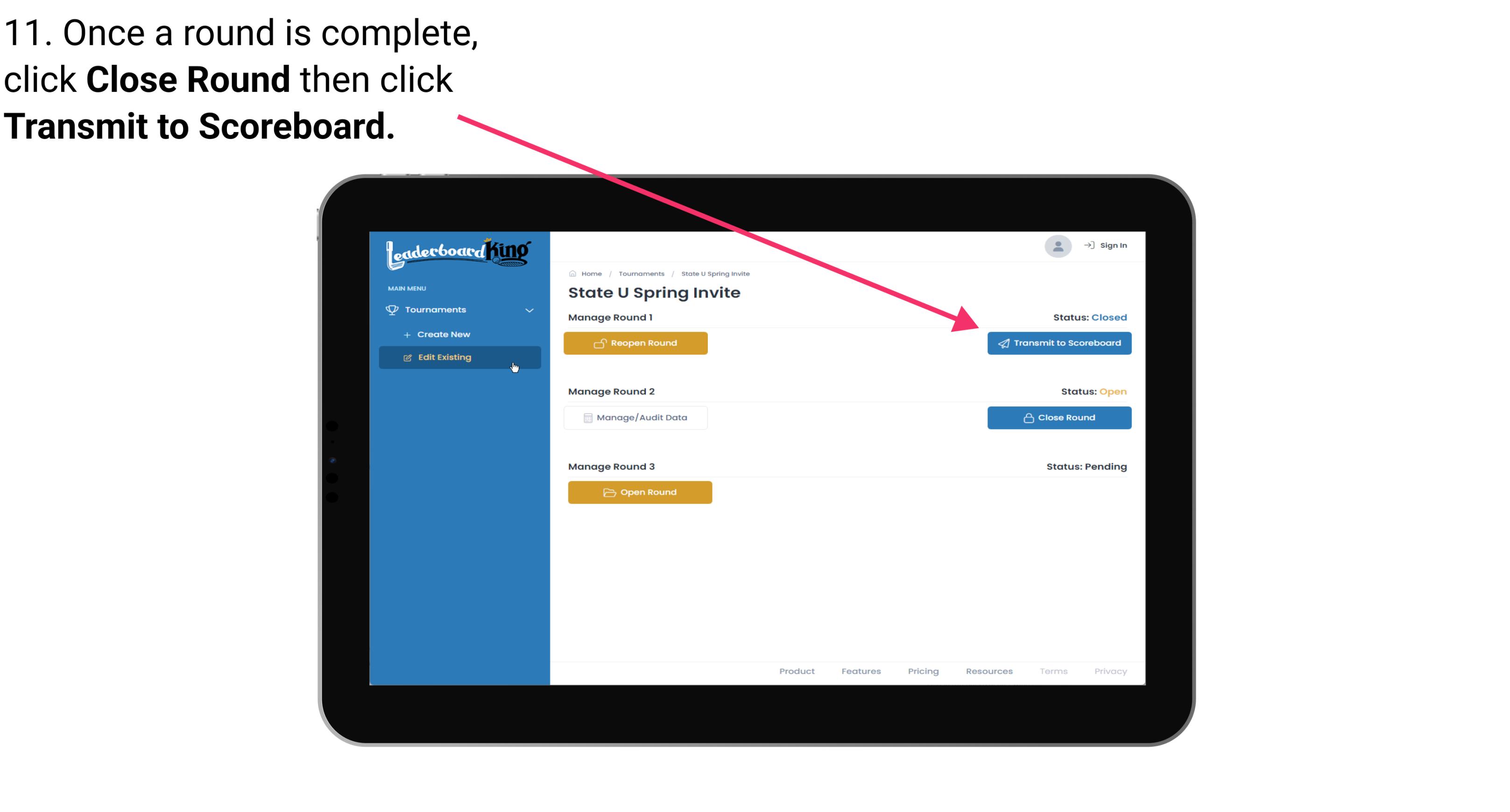Click the Sign In arrow icon
This screenshot has width=1510, height=812.
click(x=1088, y=246)
